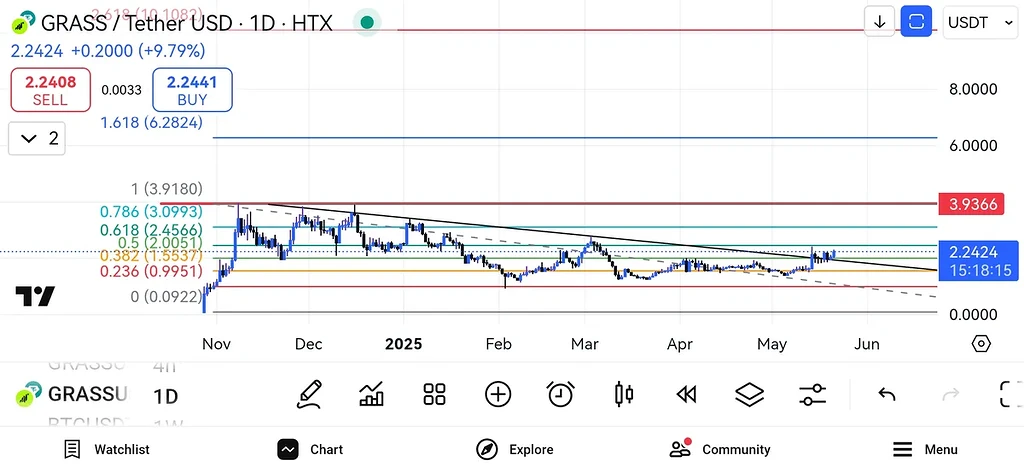
Task: Click the down arrow button near USDT
Action: pos(879,22)
